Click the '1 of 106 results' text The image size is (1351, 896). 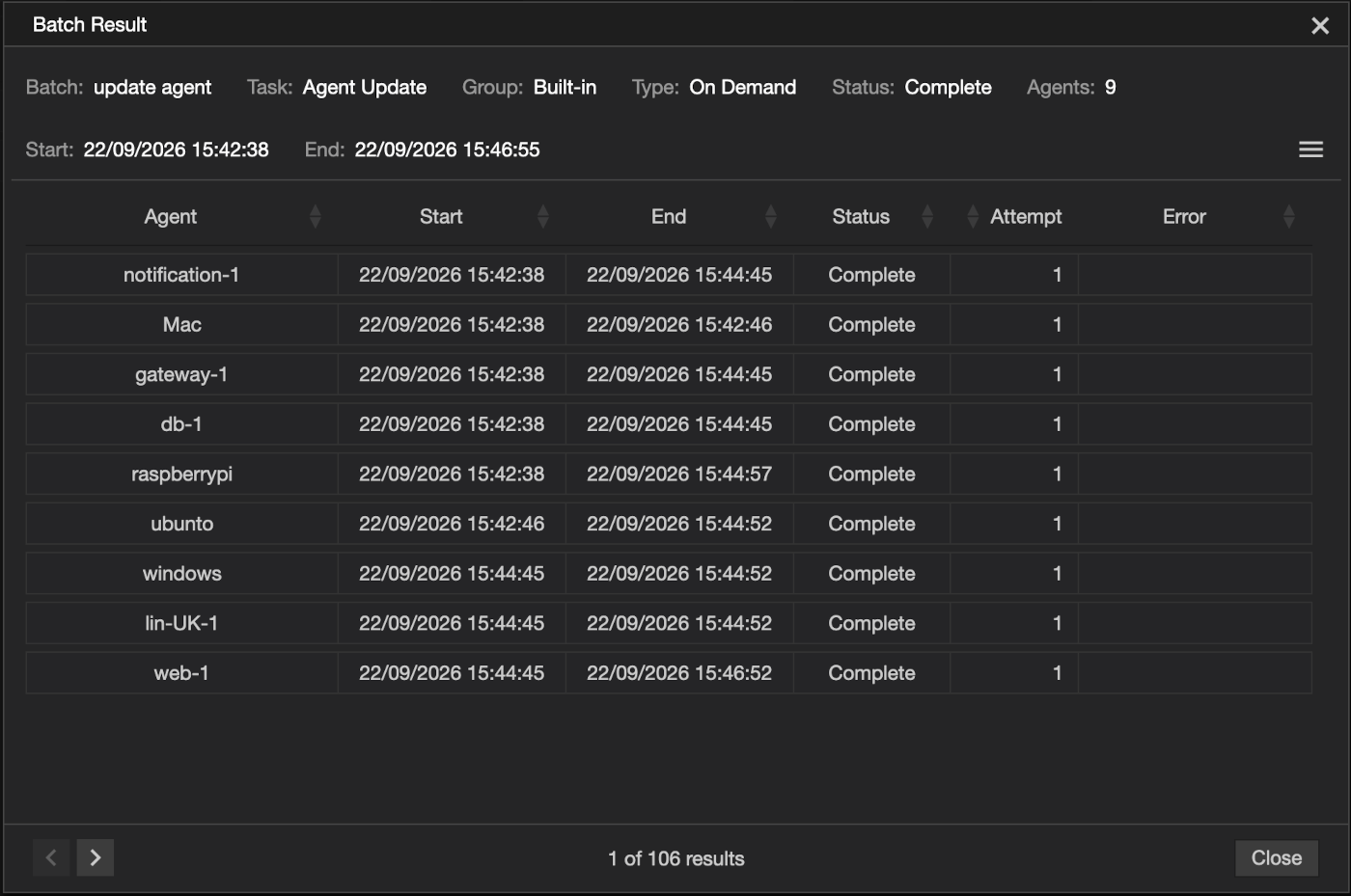676,858
